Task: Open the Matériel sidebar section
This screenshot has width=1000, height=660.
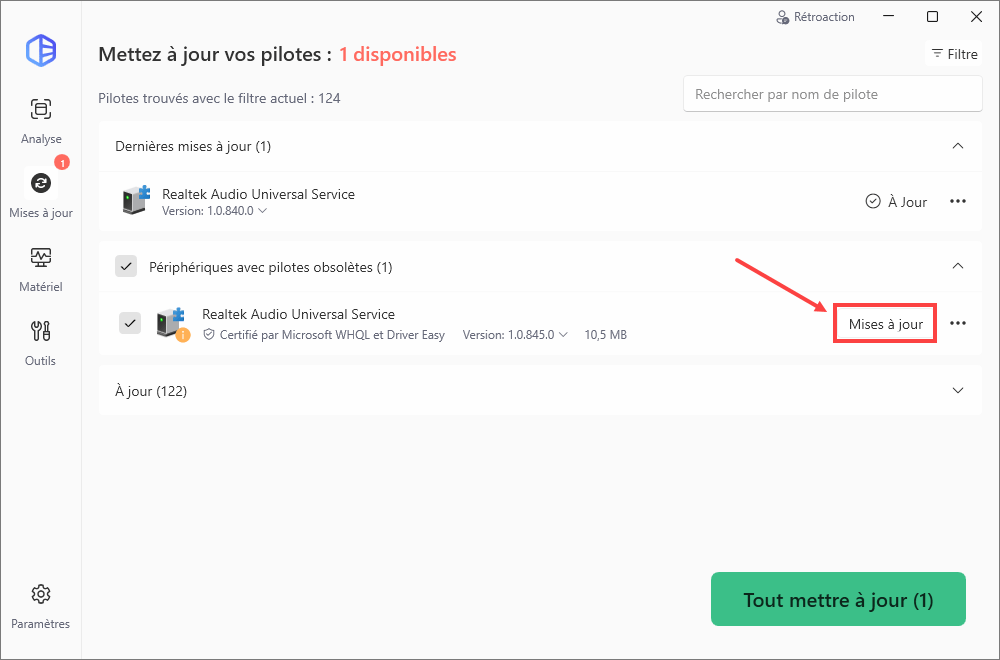Action: click(41, 269)
